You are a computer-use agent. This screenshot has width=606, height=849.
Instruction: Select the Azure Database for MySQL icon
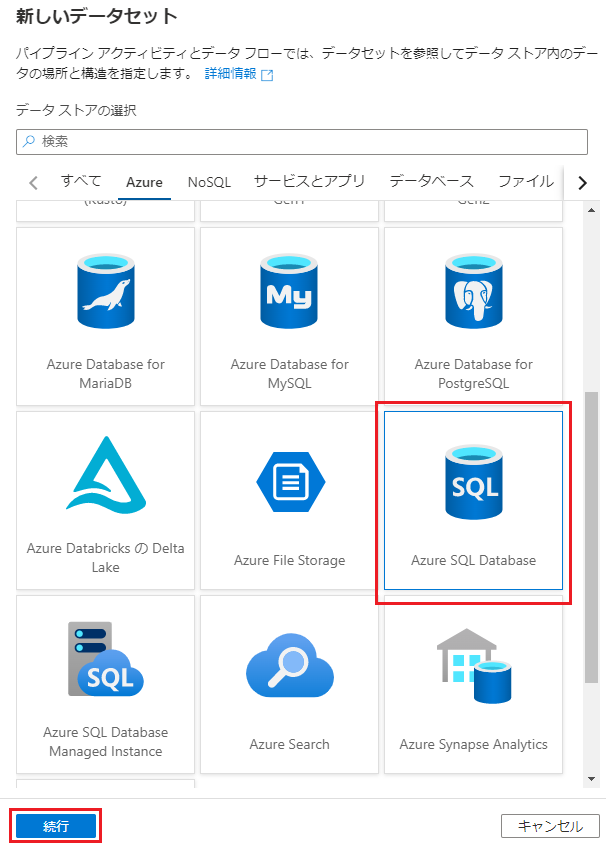[289, 291]
